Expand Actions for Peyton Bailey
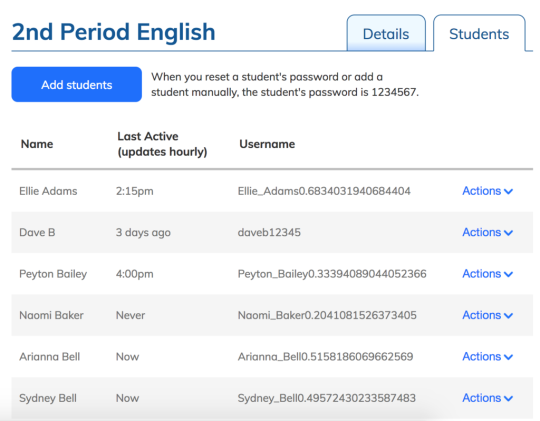The image size is (540, 421). click(x=487, y=274)
